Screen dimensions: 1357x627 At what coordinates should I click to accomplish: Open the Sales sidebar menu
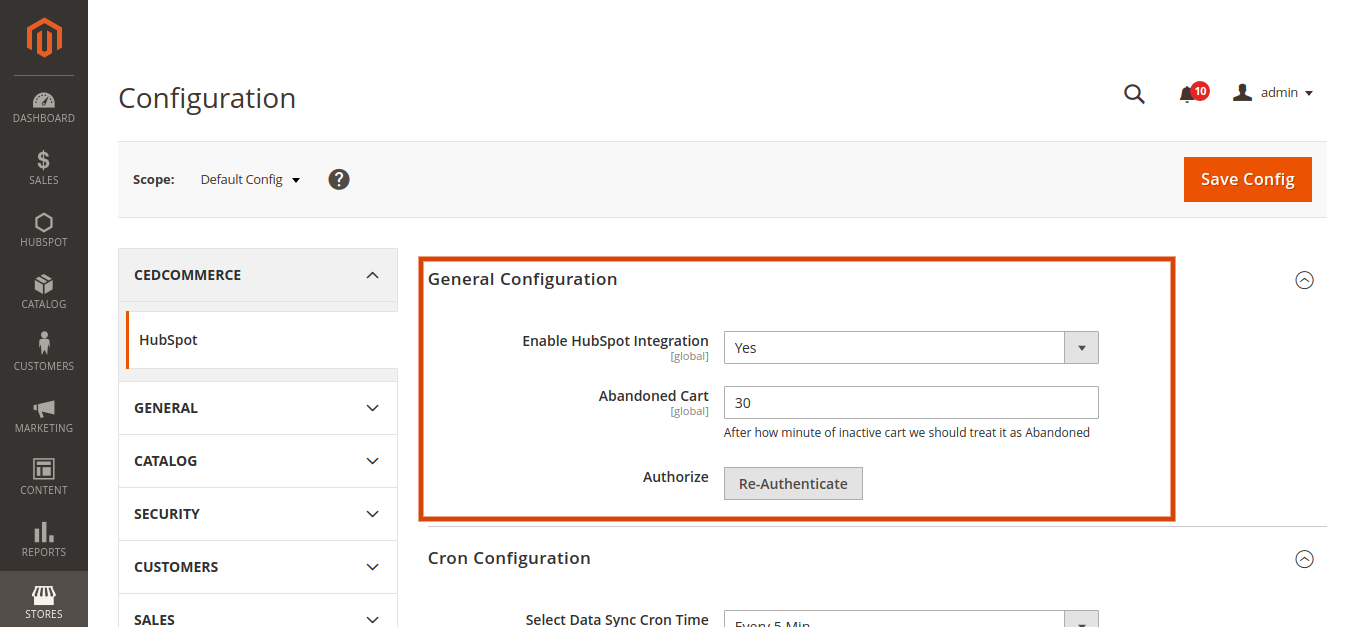44,168
